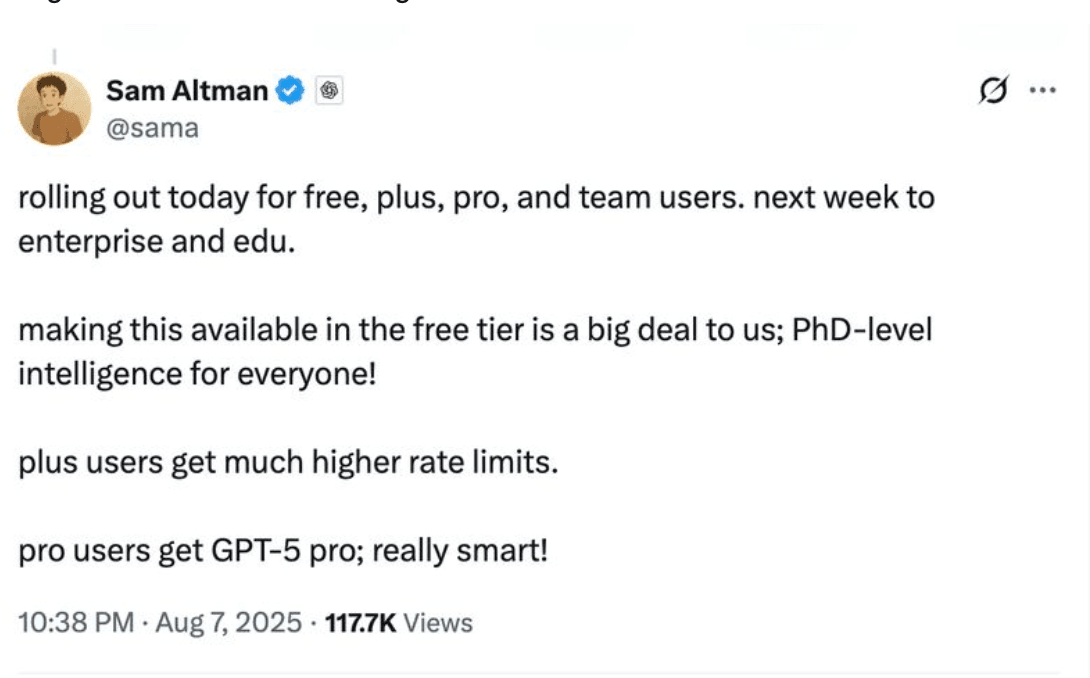Click the "enterprise and edu." text line
The height and width of the screenshot is (678, 1090).
pyautogui.click(x=157, y=242)
